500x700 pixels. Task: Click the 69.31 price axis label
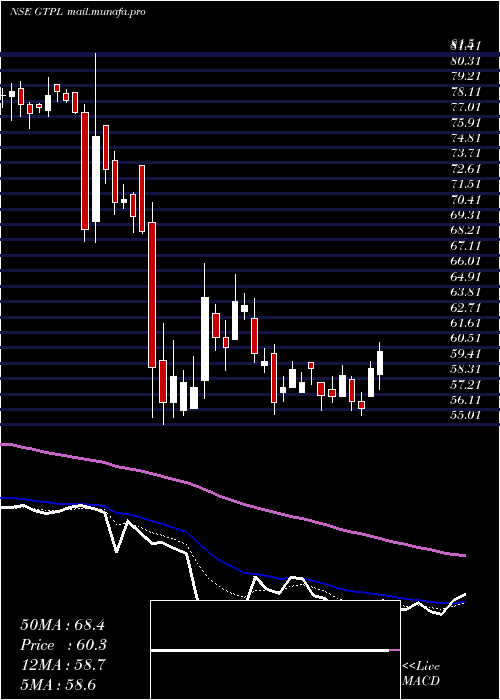466,215
